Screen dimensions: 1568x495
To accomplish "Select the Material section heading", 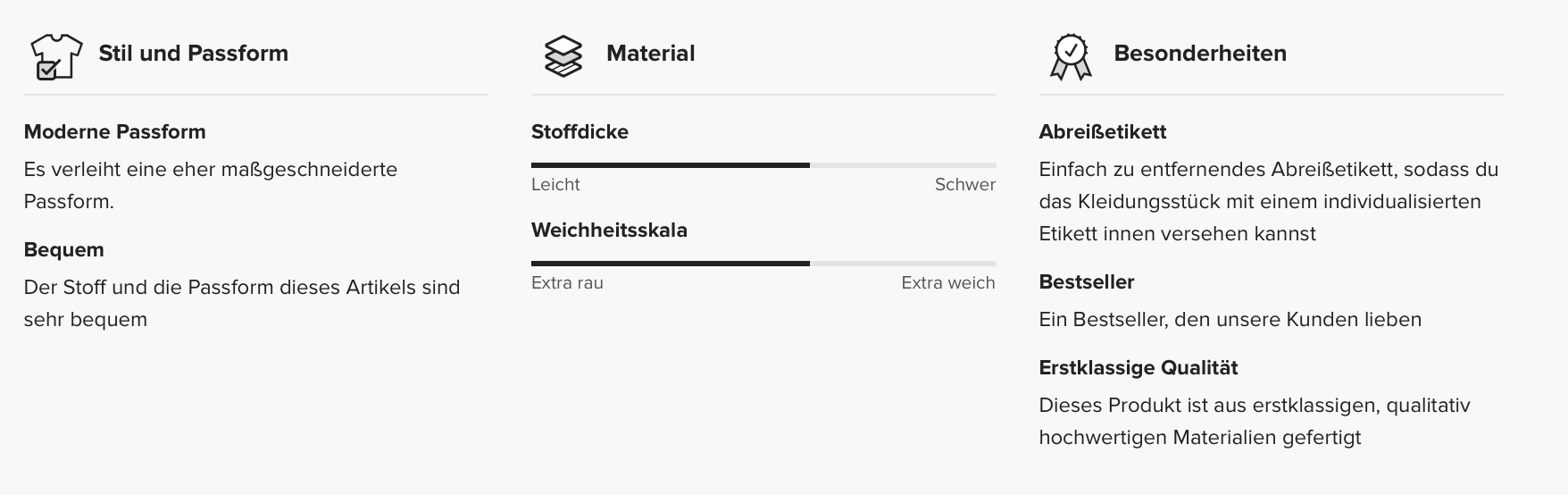I will click(x=650, y=54).
